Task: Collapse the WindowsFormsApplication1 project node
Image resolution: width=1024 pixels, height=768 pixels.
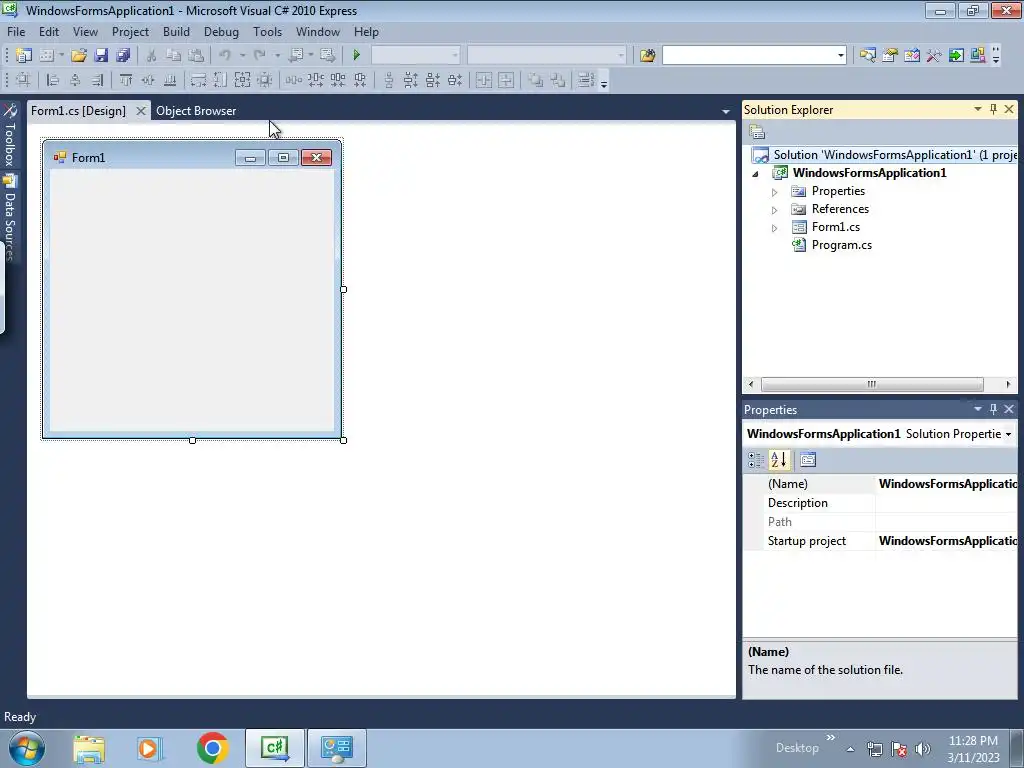Action: tap(756, 174)
